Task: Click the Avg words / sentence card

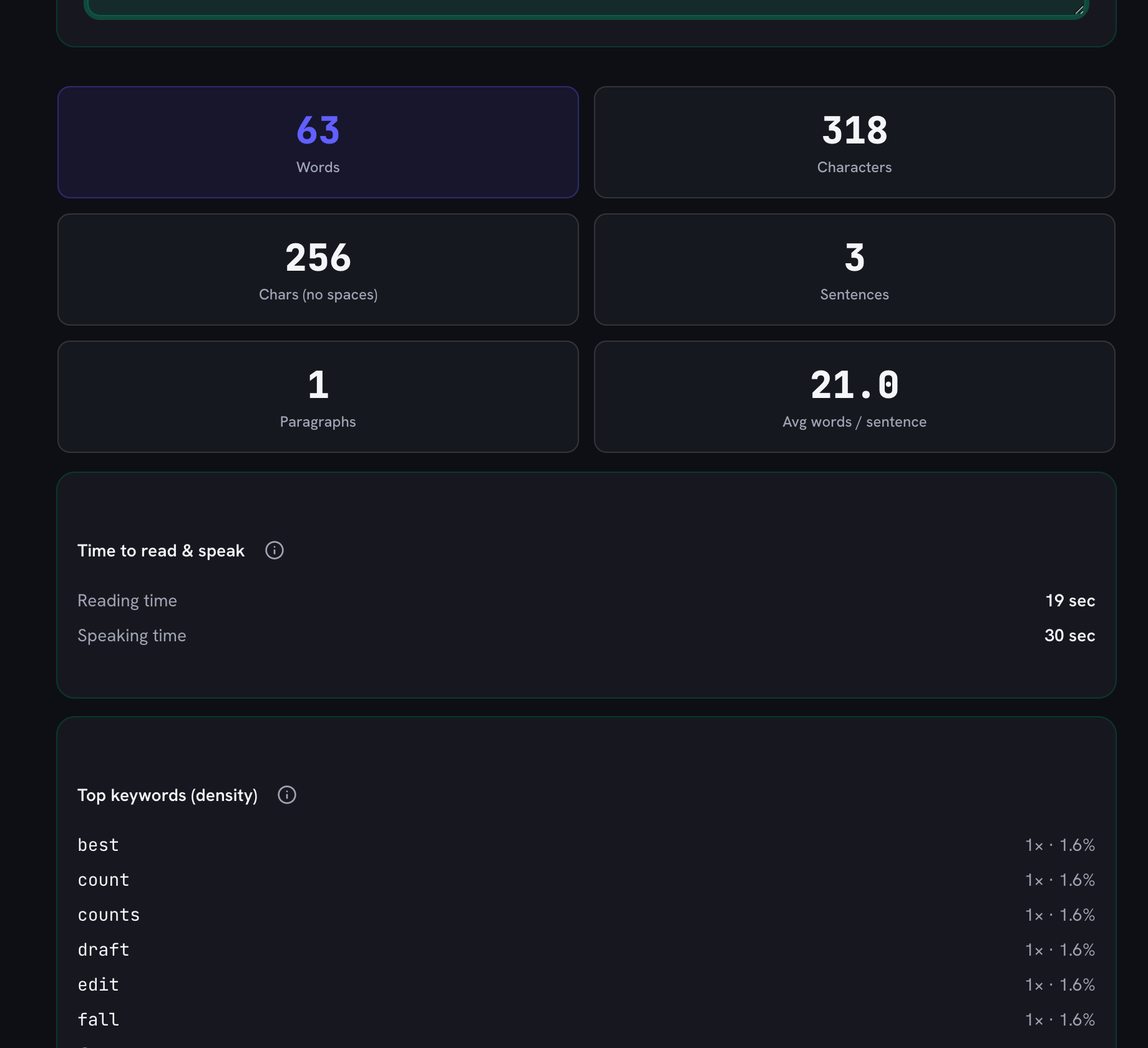Action: [x=855, y=397]
